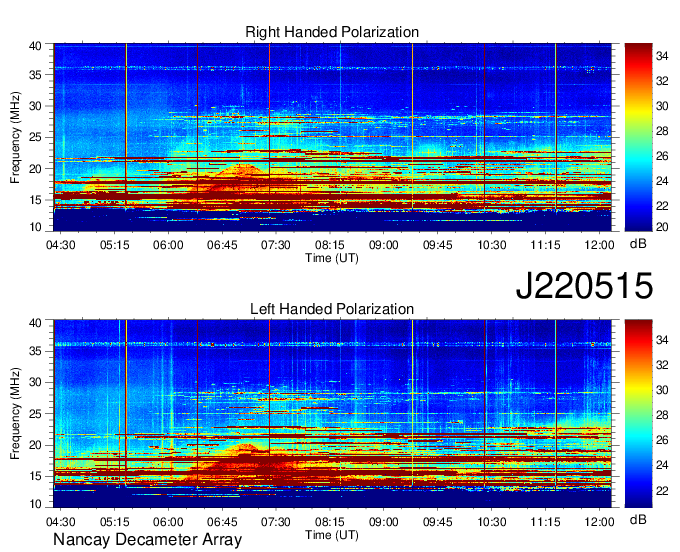Click "Time (UT)" label under Left Handed plot
The height and width of the screenshot is (552, 680).
pos(332,535)
